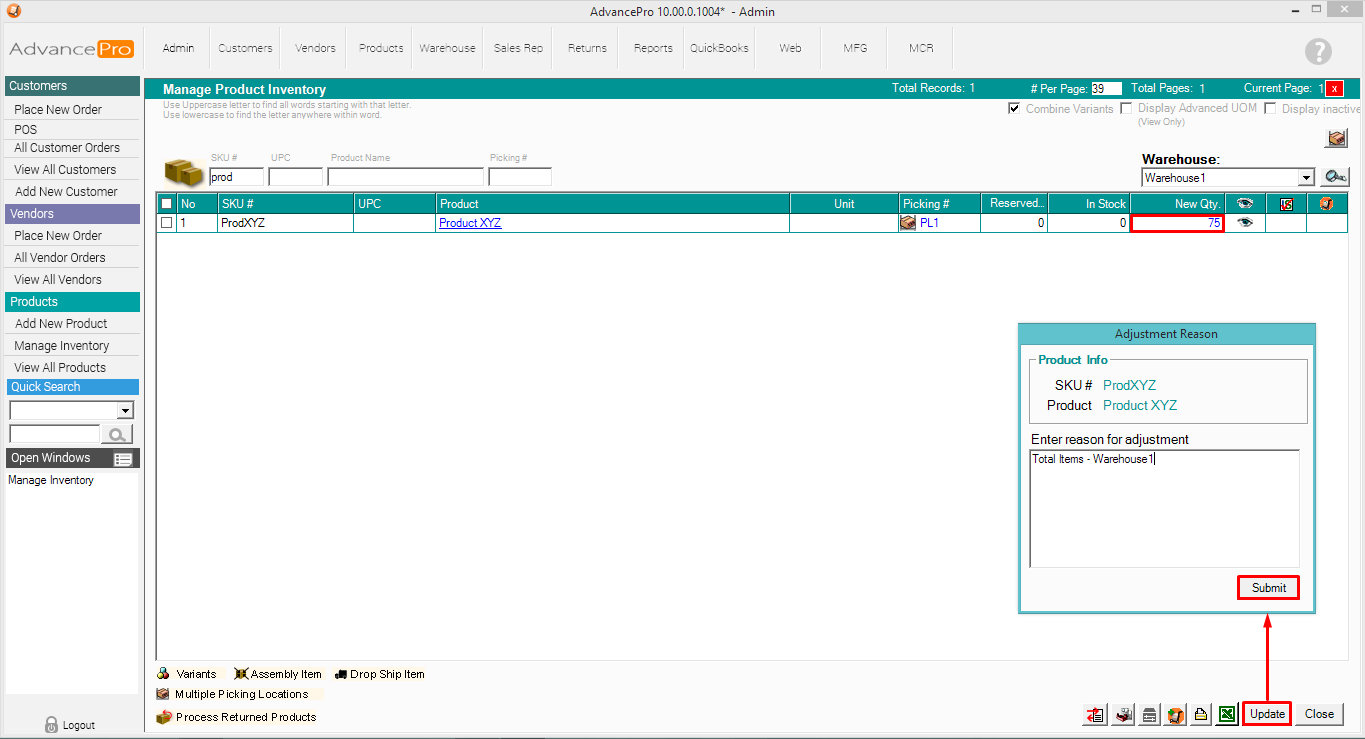The image size is (1365, 739).
Task: Click the Open Windows list icon
Action: click(123, 459)
